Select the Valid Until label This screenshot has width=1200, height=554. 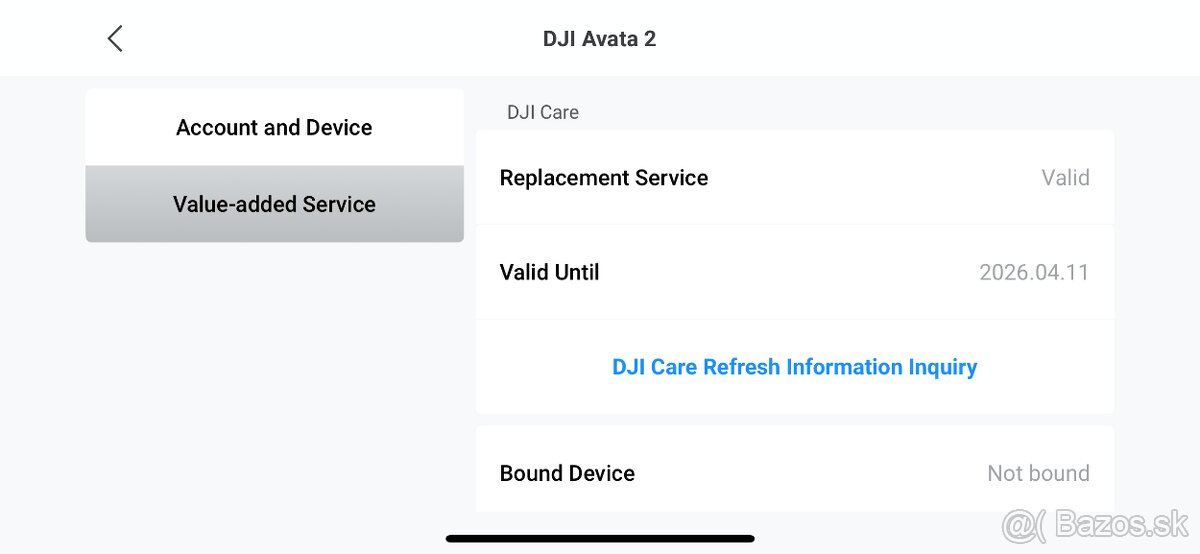(549, 272)
